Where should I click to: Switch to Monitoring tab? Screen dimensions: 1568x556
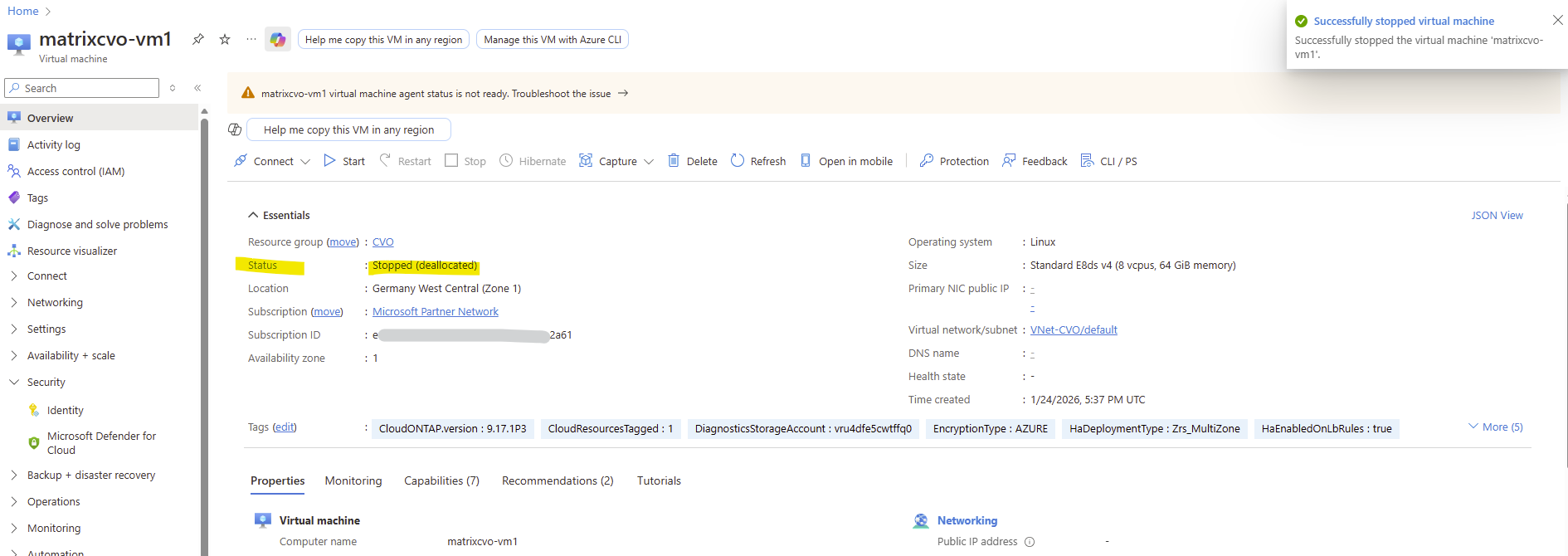coord(353,480)
